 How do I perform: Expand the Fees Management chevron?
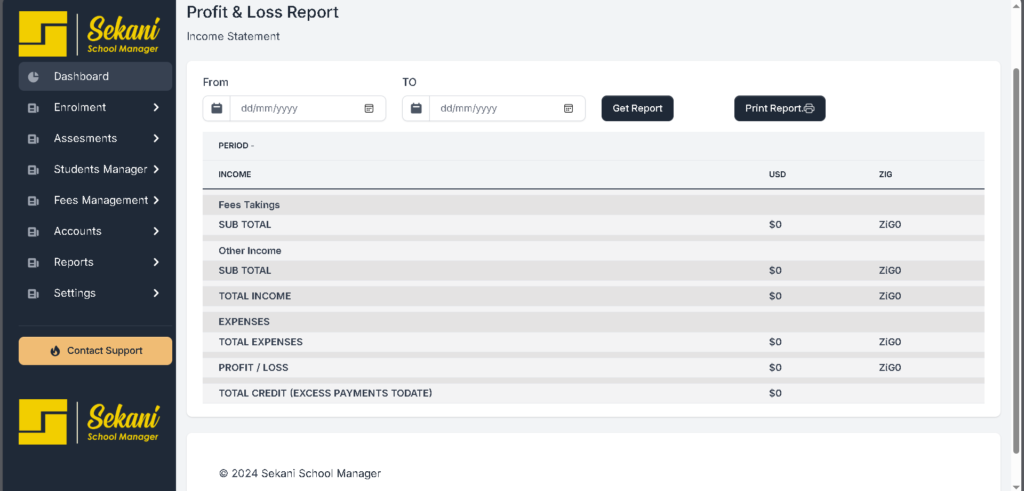click(x=156, y=200)
